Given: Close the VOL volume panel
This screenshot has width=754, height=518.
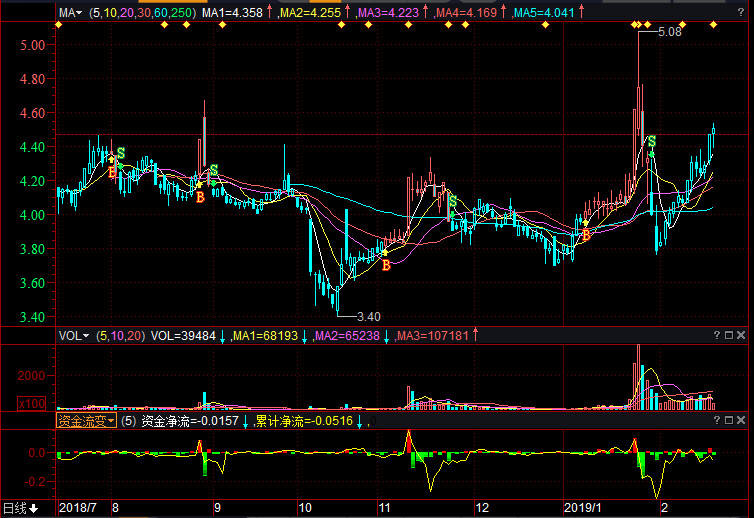Looking at the screenshot, I should click(742, 335).
